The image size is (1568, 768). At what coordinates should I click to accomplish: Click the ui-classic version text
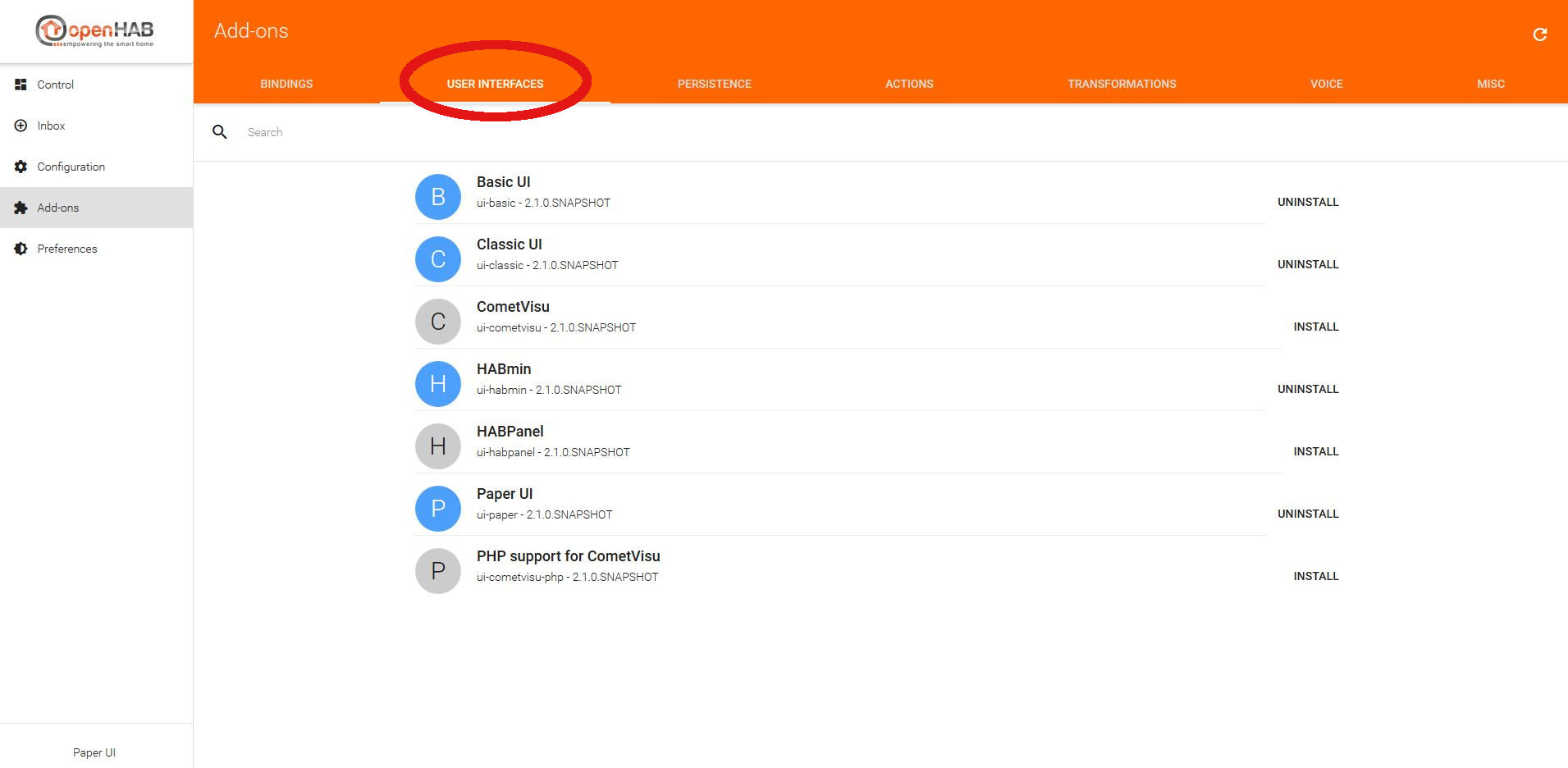[x=547, y=265]
